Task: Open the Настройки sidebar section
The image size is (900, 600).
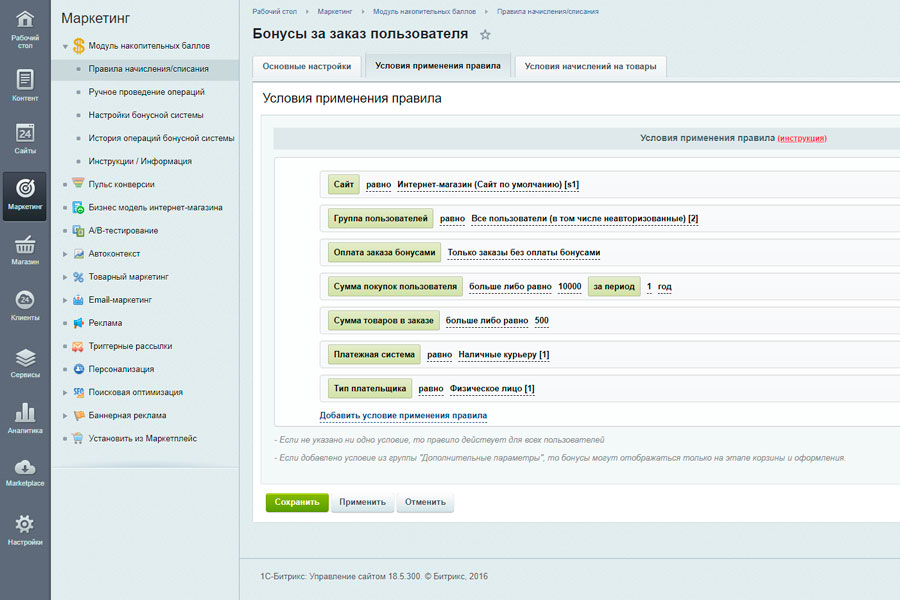Action: tap(23, 525)
